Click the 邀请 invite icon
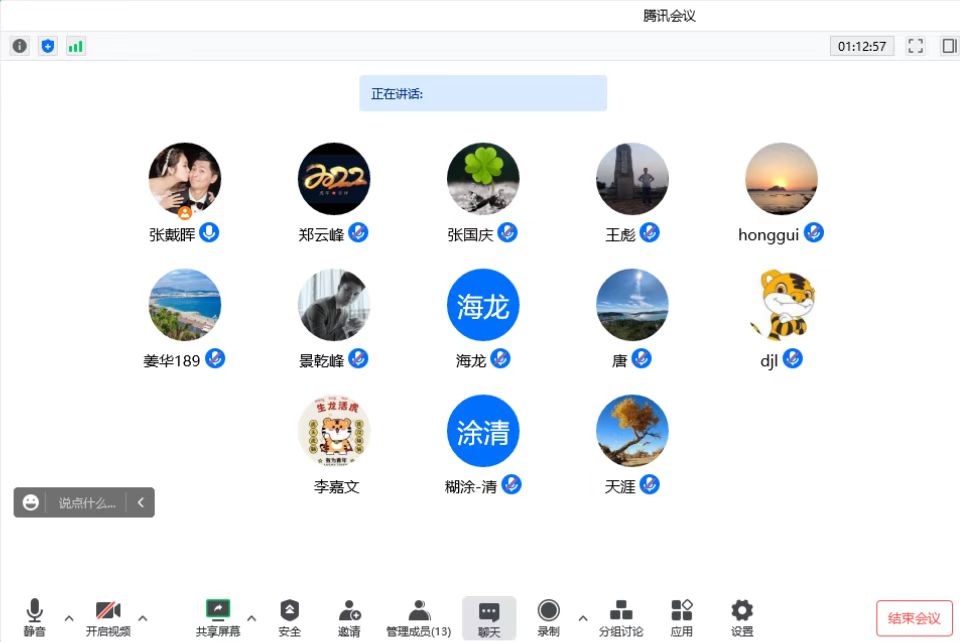 click(349, 617)
